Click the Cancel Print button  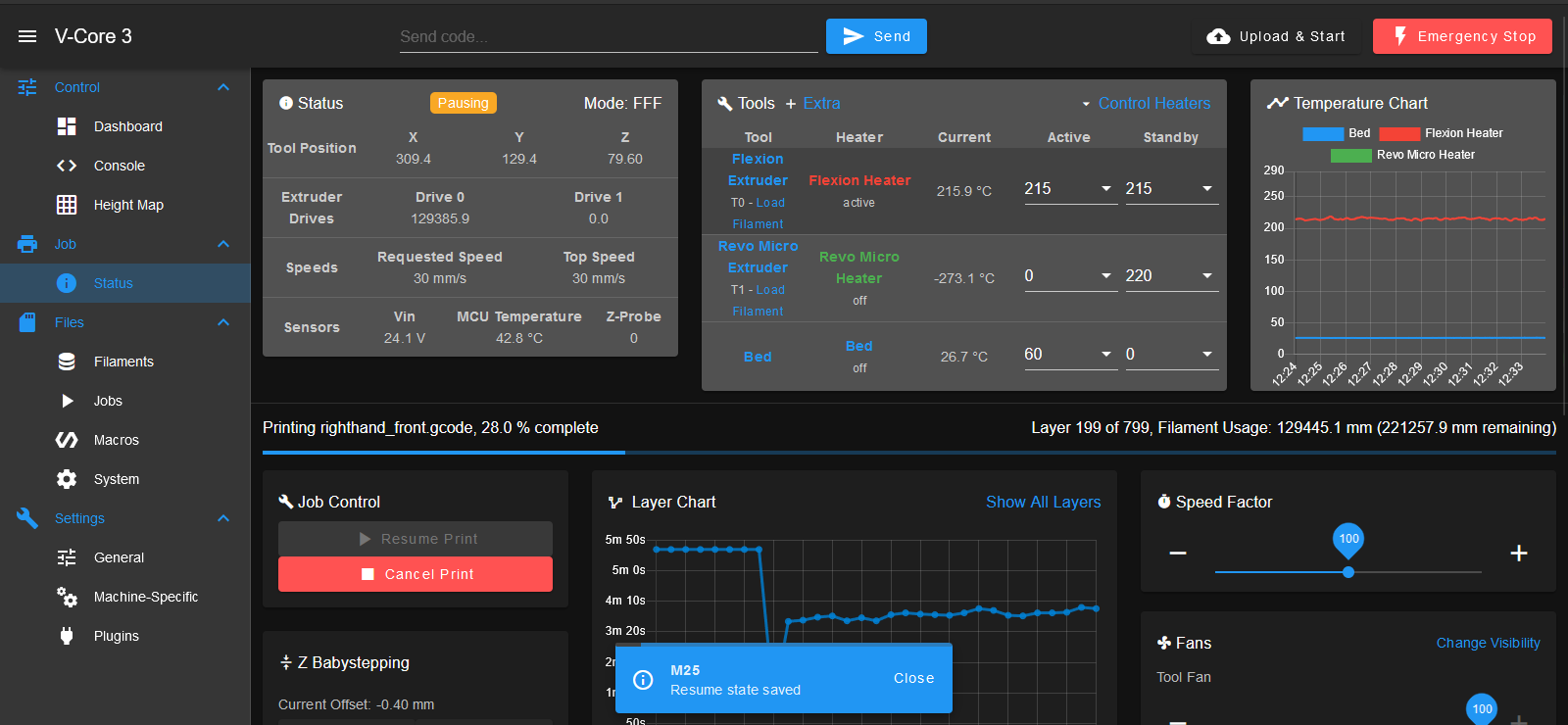click(x=416, y=574)
